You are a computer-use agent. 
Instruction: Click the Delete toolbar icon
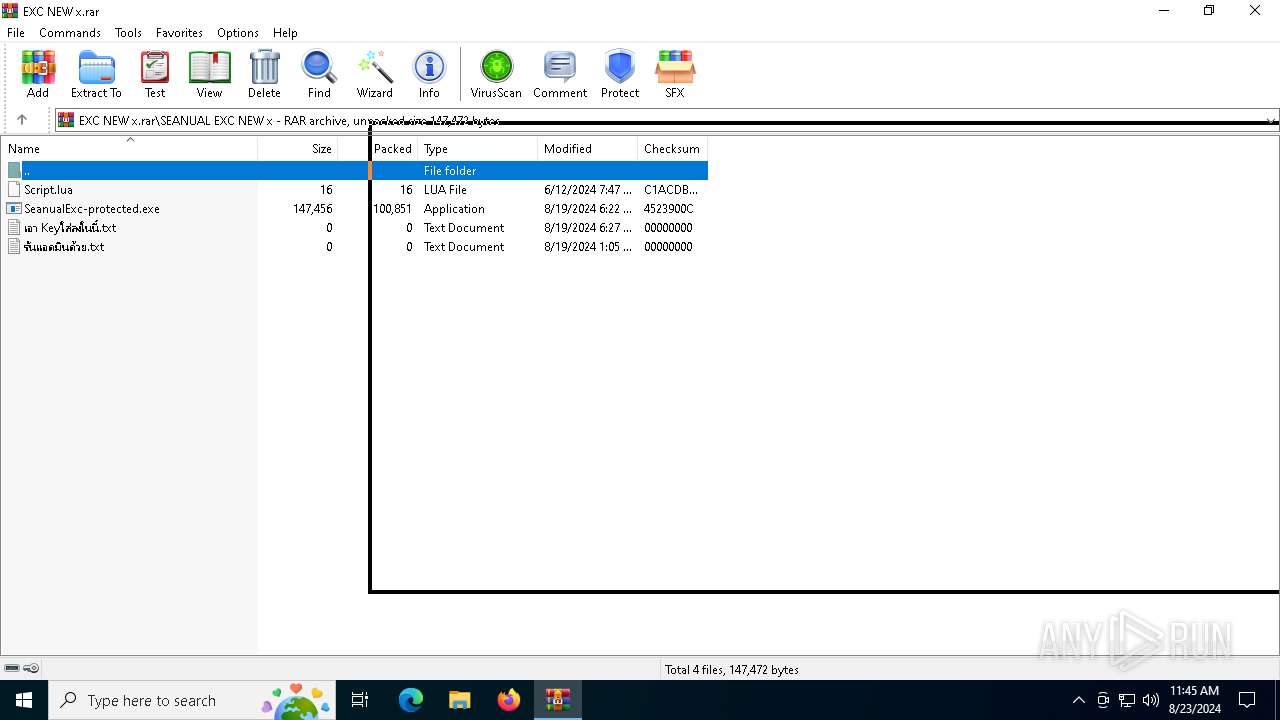click(264, 75)
